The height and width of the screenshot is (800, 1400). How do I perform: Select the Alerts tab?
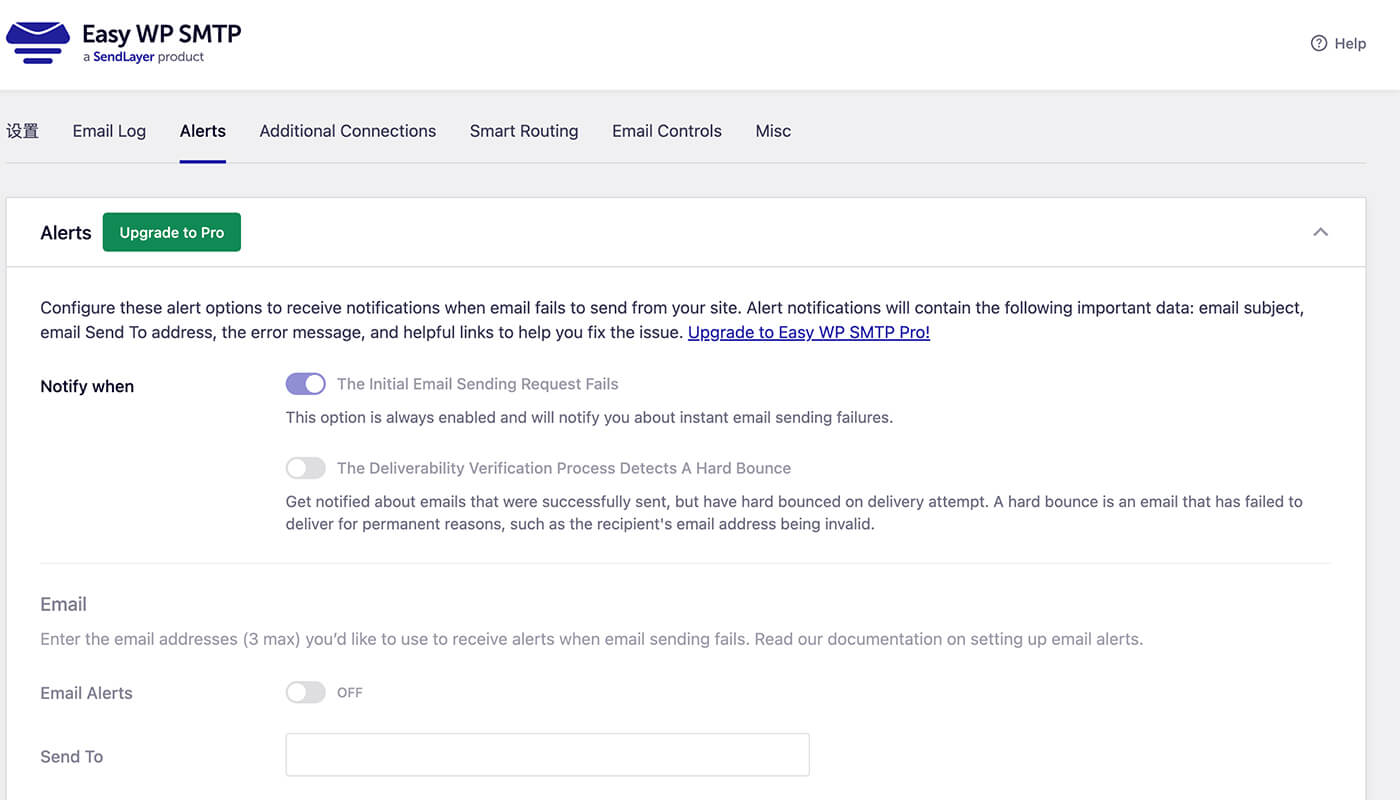(203, 131)
